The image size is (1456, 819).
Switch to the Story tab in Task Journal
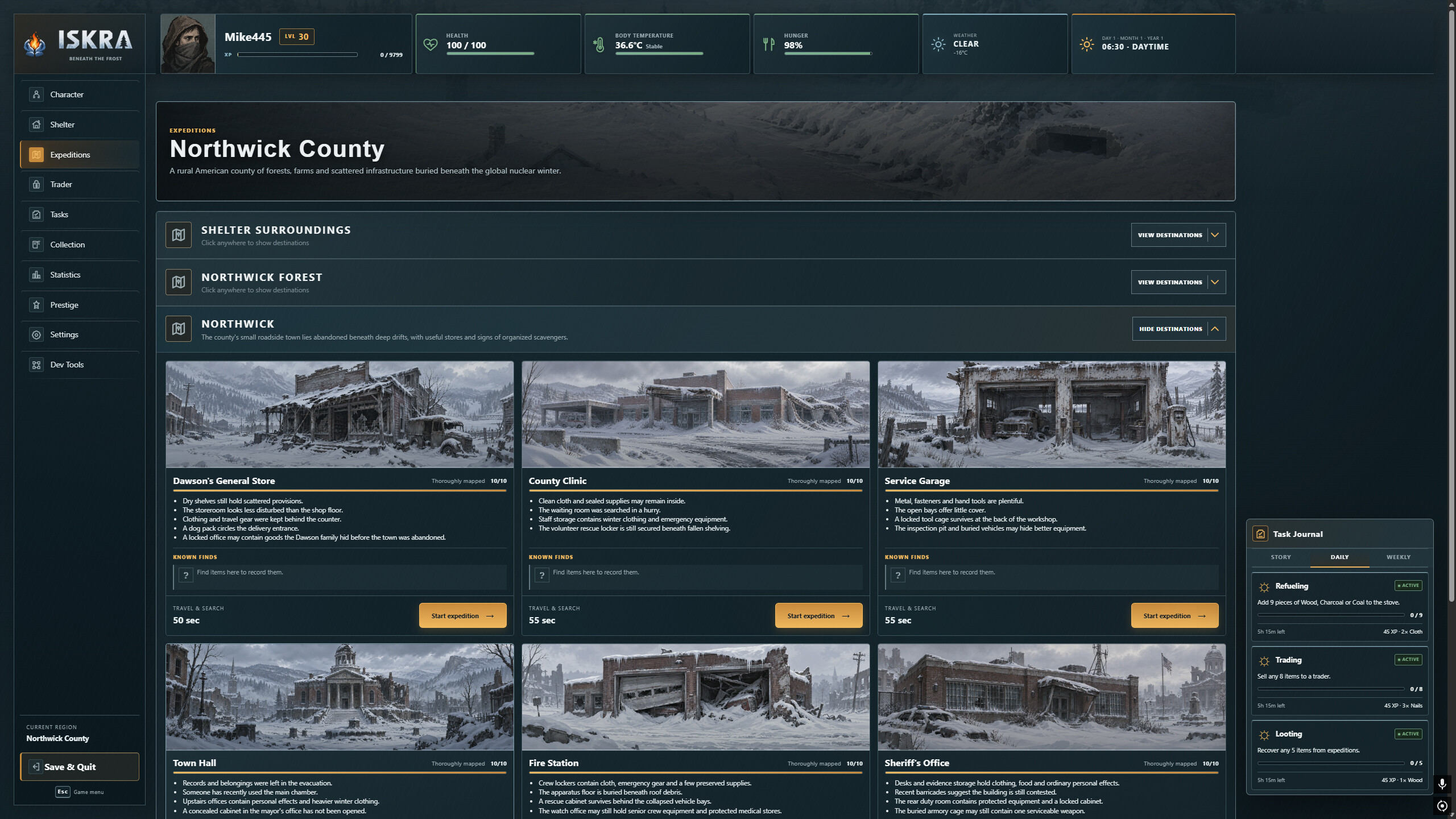[1281, 557]
